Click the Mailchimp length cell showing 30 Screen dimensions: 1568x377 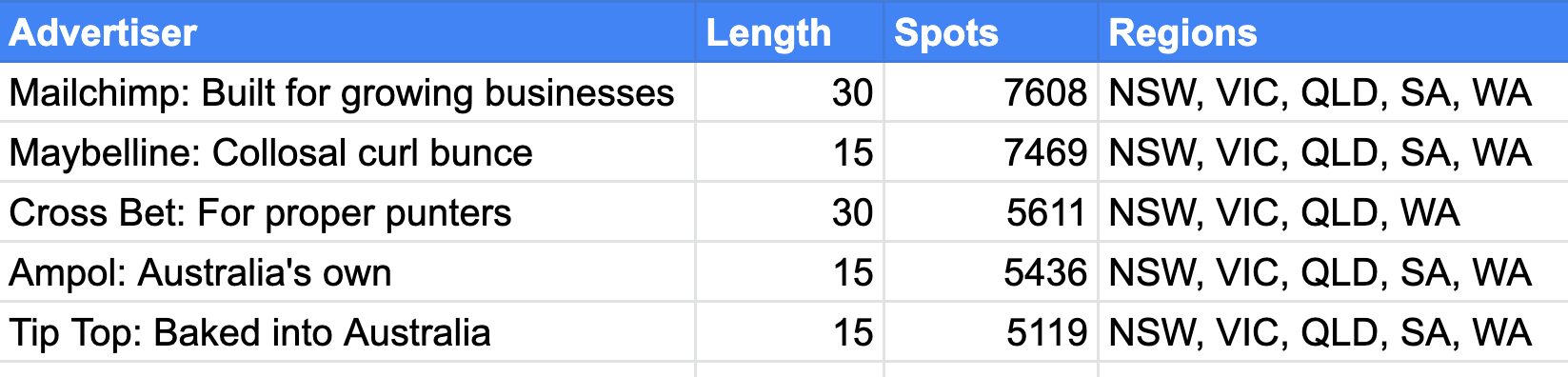point(790,92)
